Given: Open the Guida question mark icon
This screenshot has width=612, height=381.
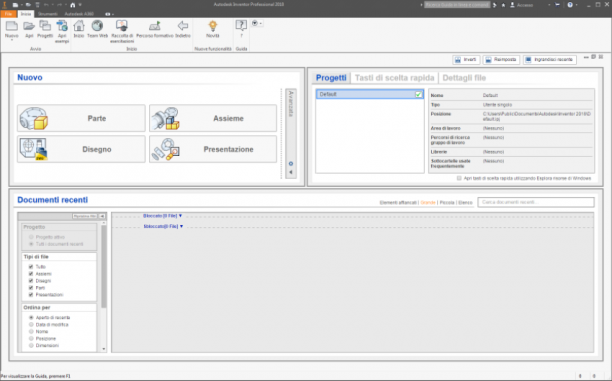Looking at the screenshot, I should [241, 26].
